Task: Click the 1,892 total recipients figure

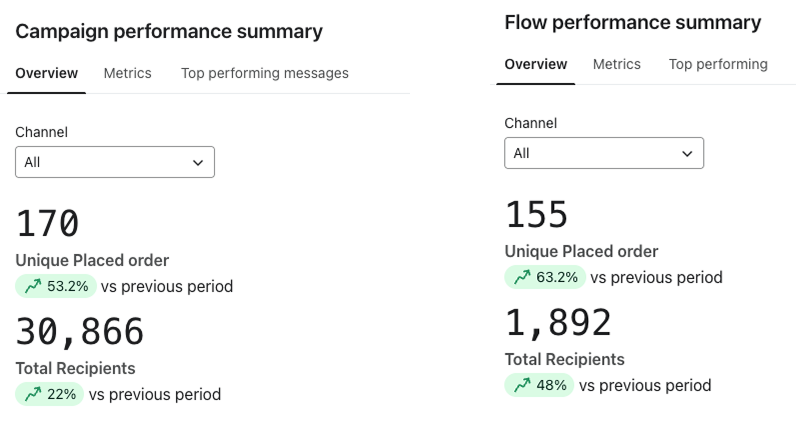Action: point(558,323)
